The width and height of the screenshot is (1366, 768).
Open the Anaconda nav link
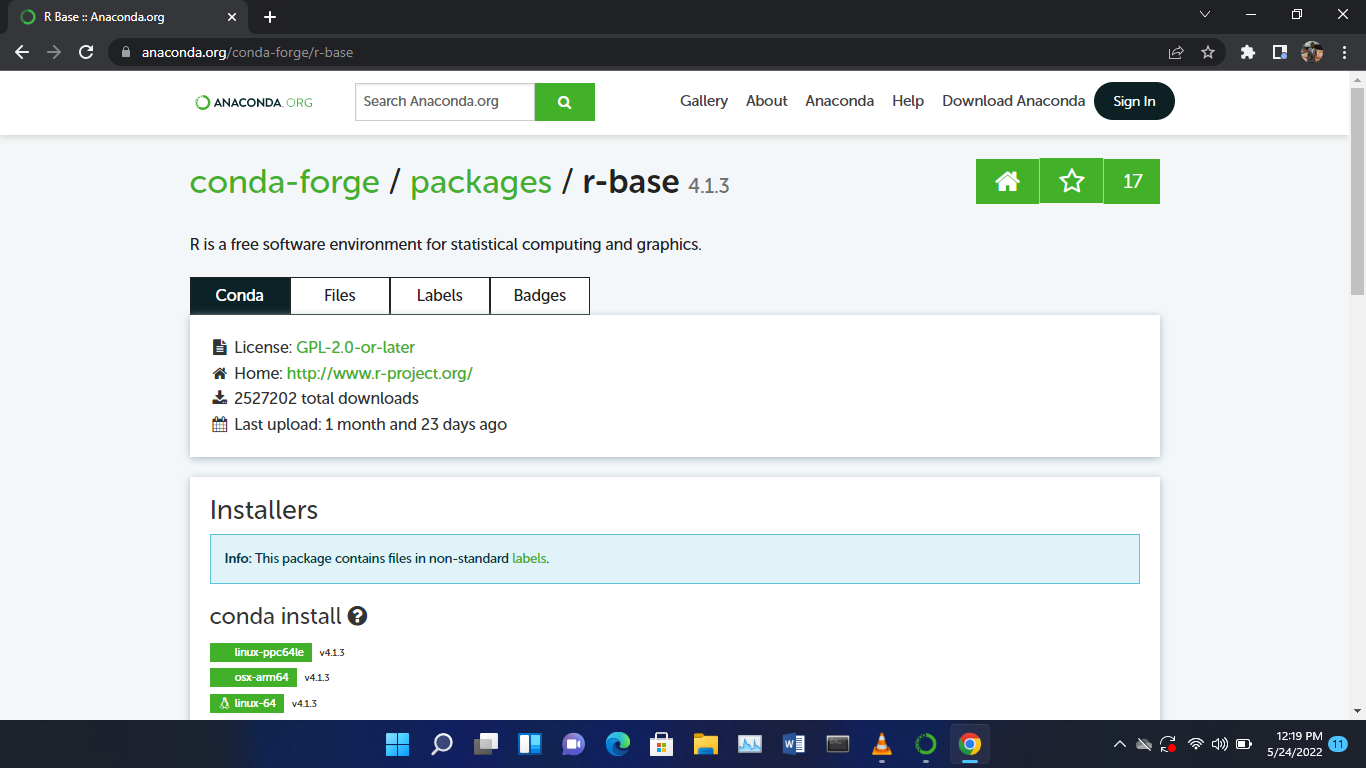(x=840, y=101)
